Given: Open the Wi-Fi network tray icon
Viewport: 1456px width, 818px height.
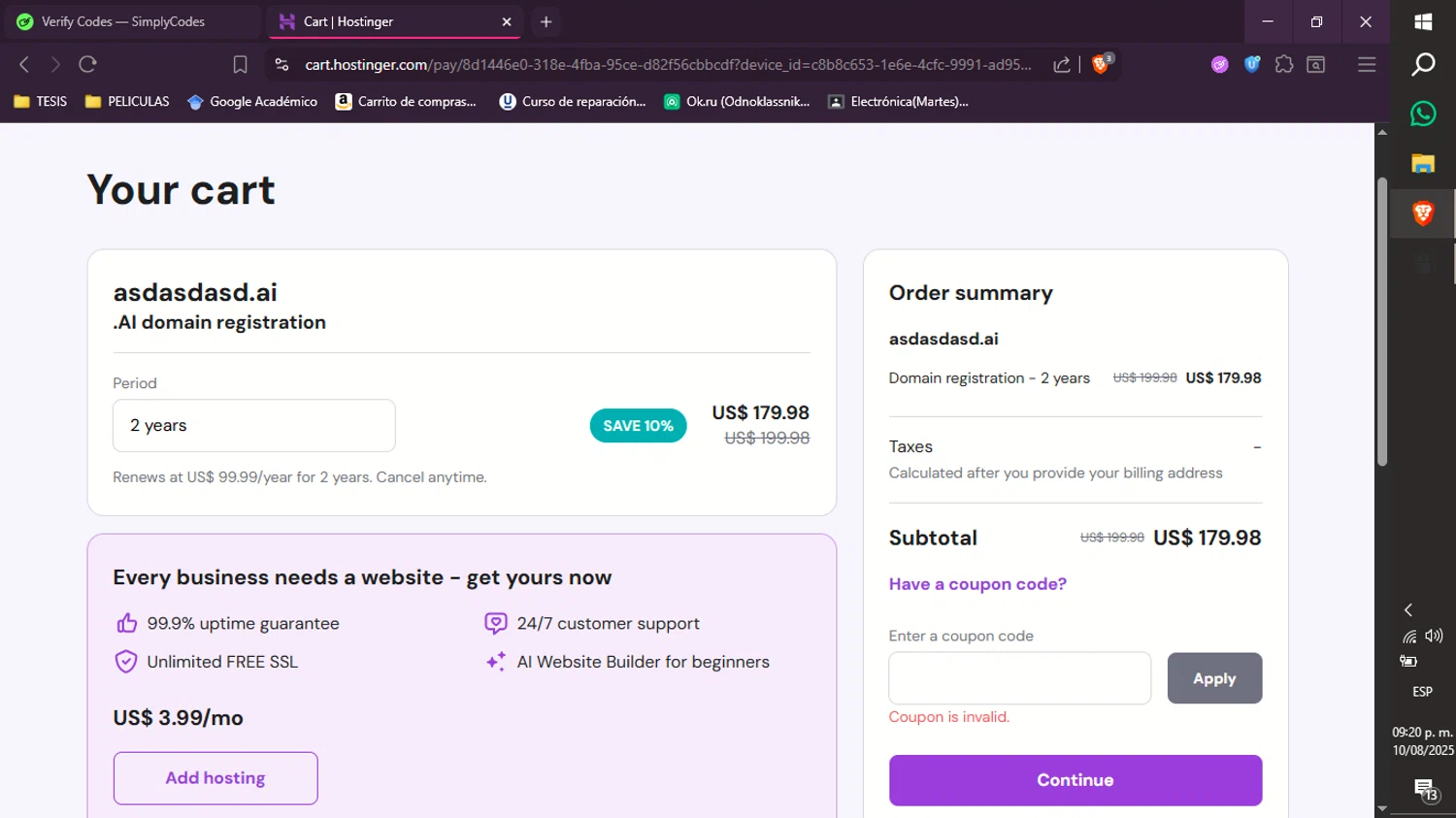Looking at the screenshot, I should point(1409,637).
